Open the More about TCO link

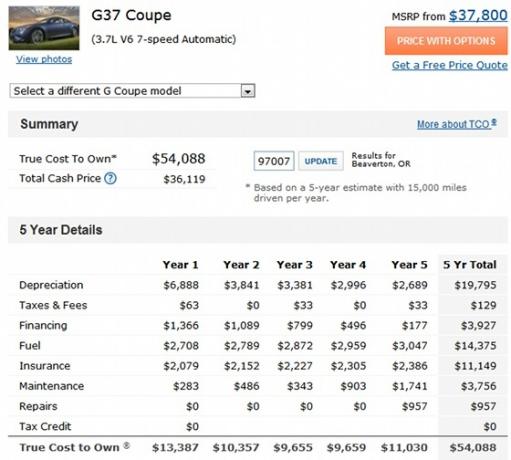pyautogui.click(x=457, y=124)
